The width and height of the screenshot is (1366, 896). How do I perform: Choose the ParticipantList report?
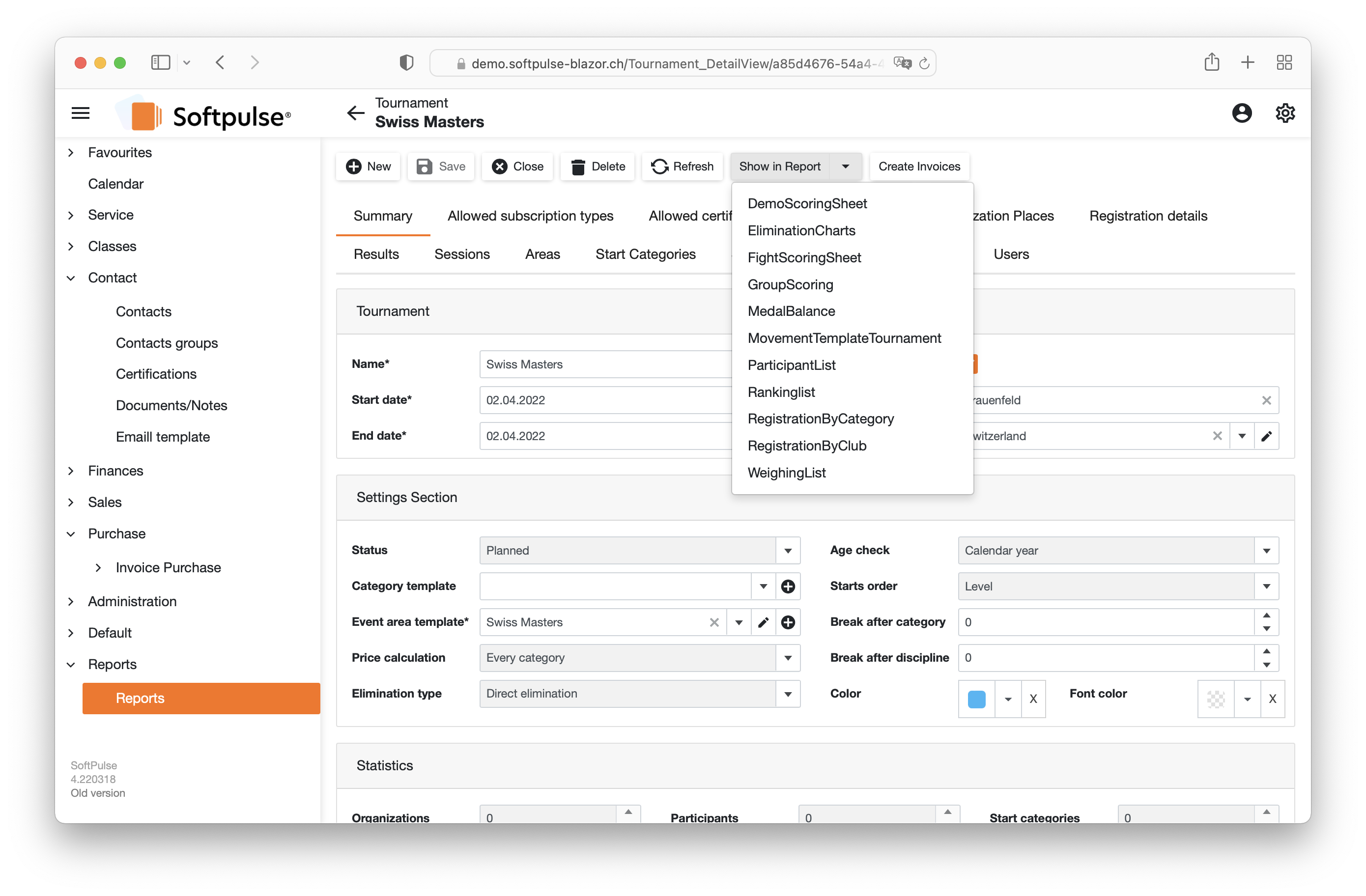pos(792,365)
